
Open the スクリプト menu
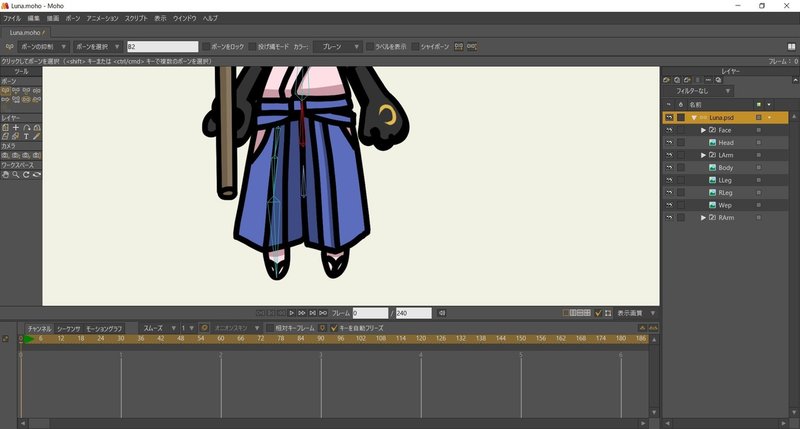tap(136, 18)
